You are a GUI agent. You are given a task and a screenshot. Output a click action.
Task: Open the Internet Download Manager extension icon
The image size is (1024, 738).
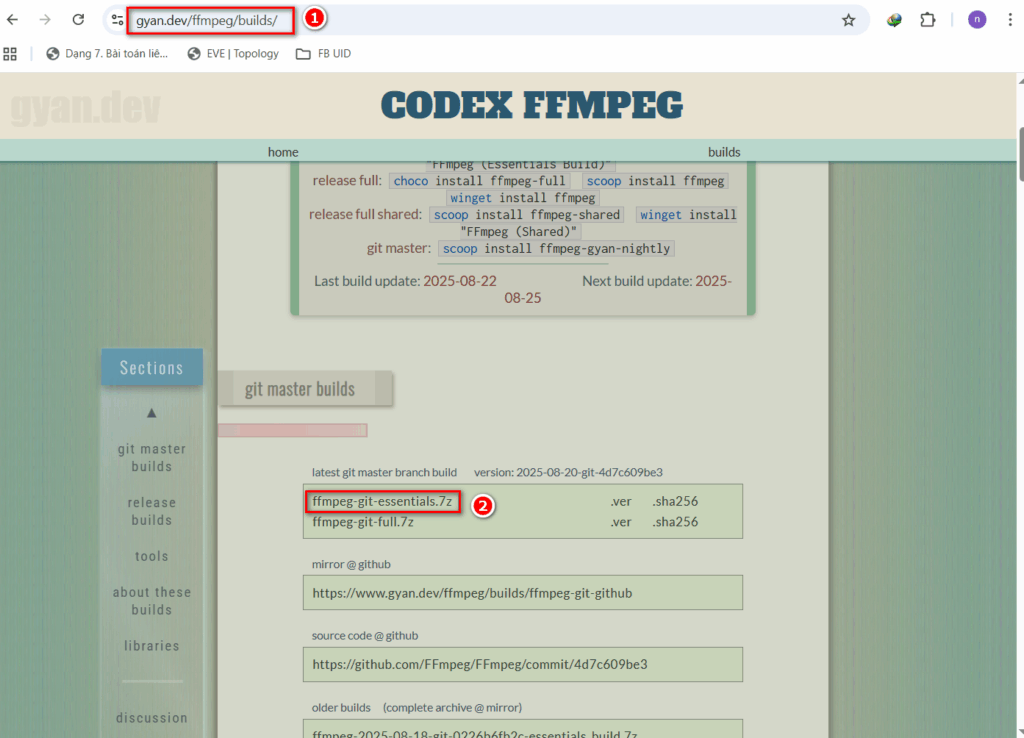(x=894, y=20)
